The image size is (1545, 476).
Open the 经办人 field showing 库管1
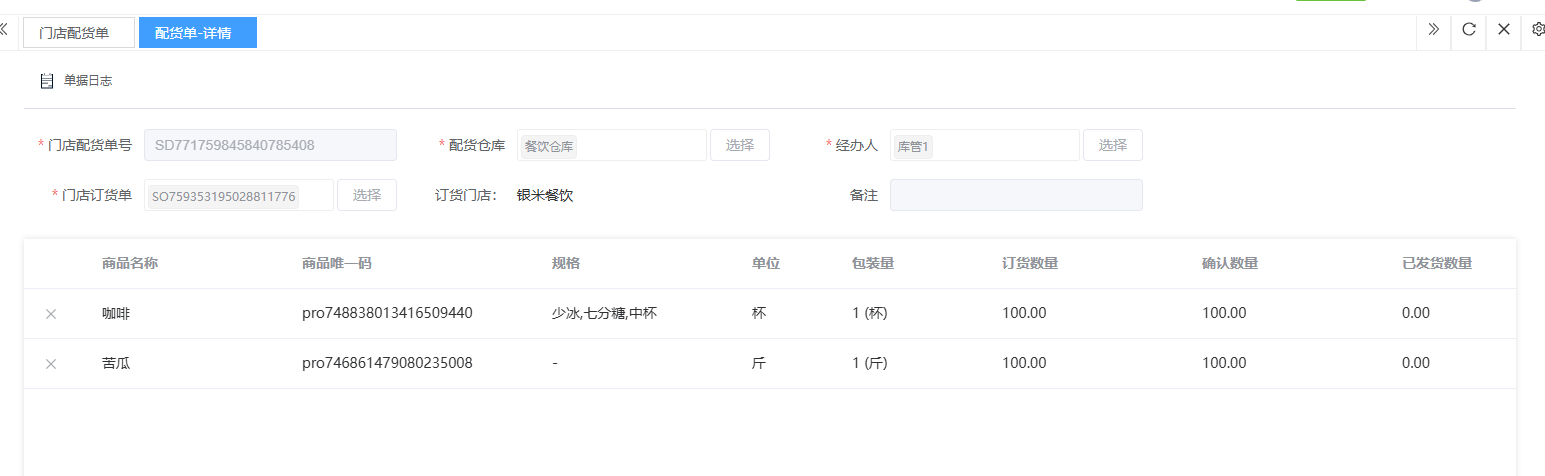[984, 146]
